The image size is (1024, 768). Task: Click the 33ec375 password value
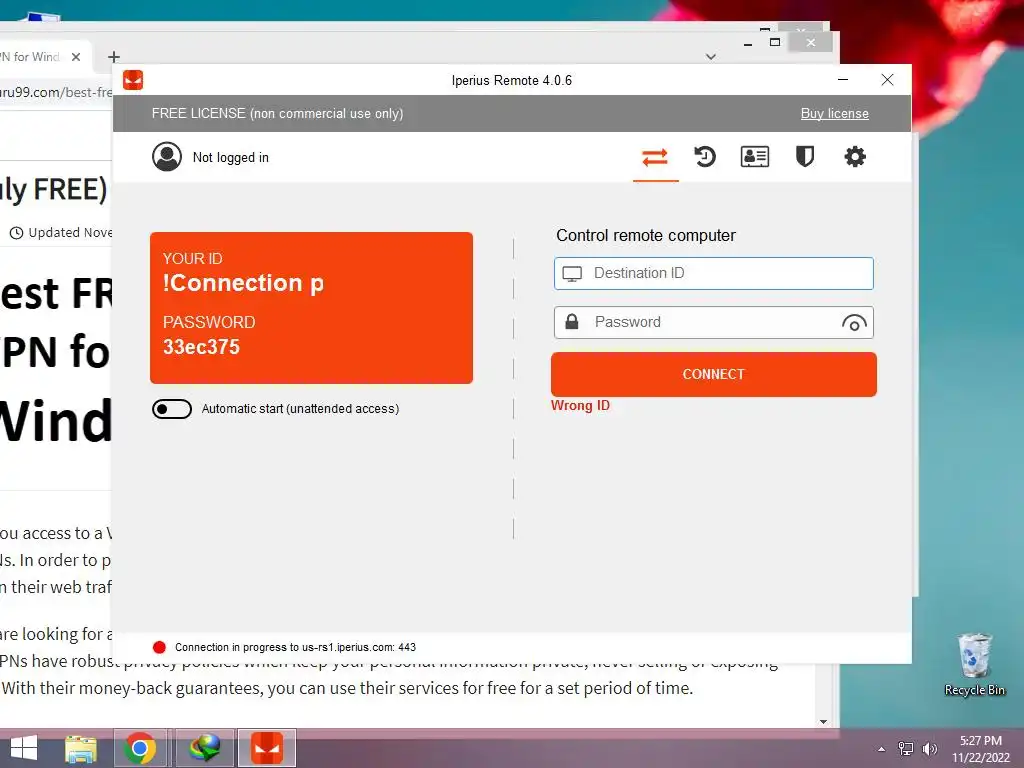201,347
